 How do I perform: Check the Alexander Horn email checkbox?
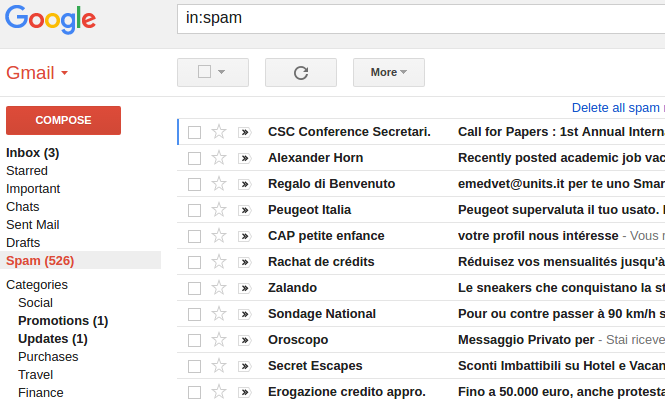[194, 158]
